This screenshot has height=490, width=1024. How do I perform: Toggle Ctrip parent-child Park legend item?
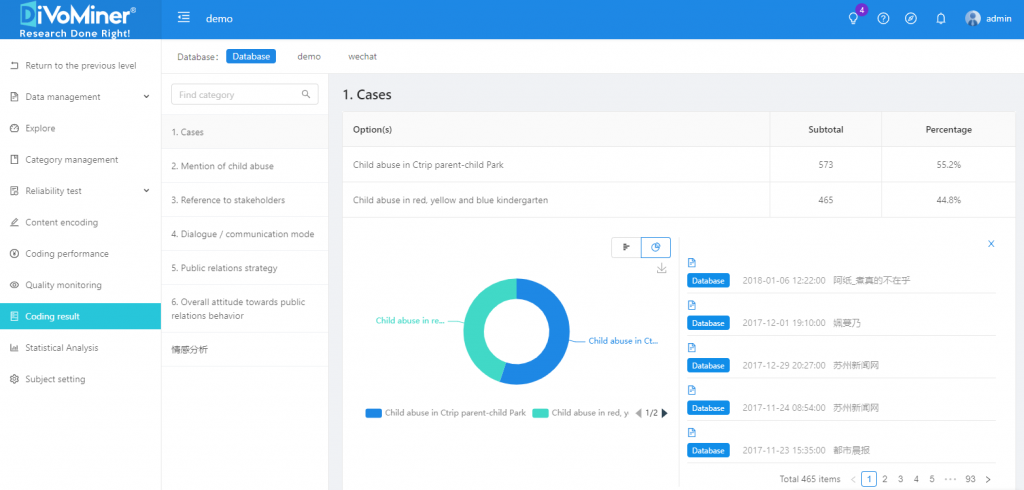446,413
